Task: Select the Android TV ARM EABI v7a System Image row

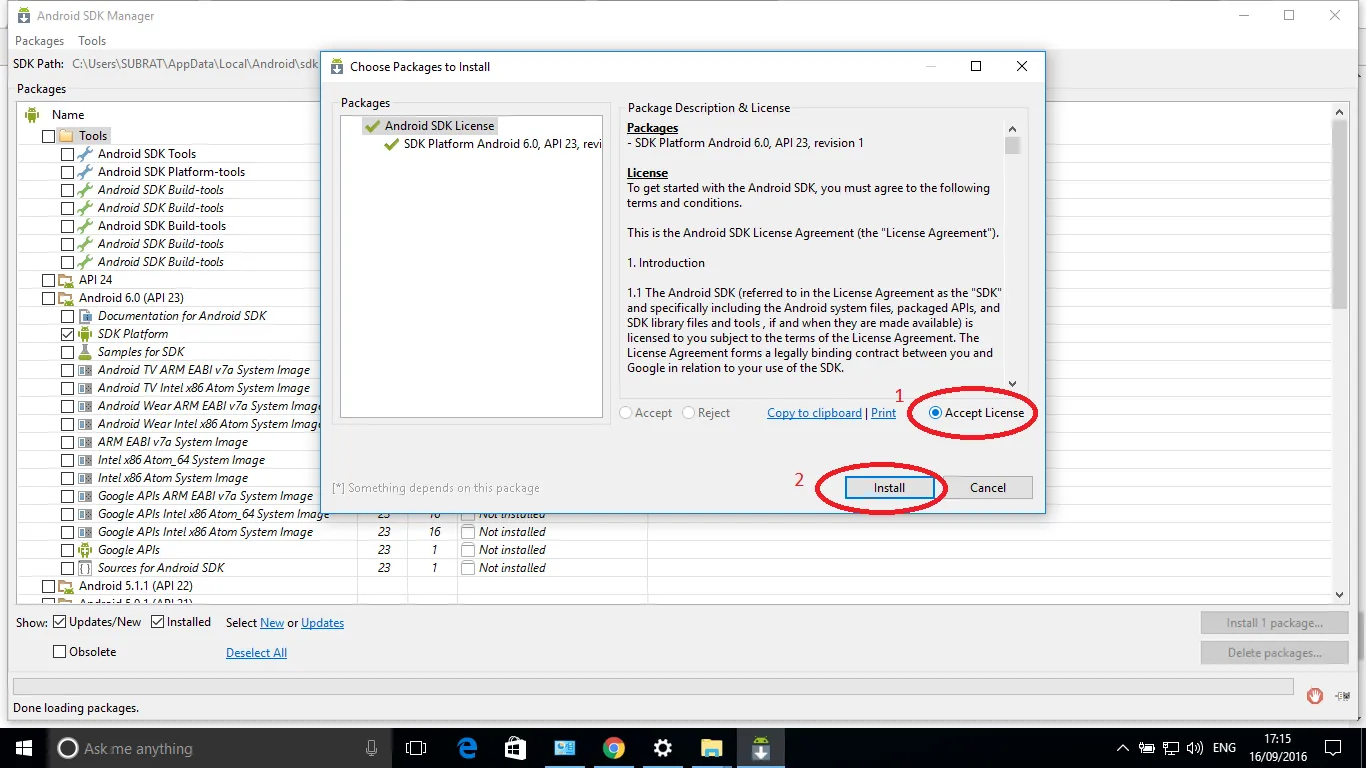Action: 204,370
